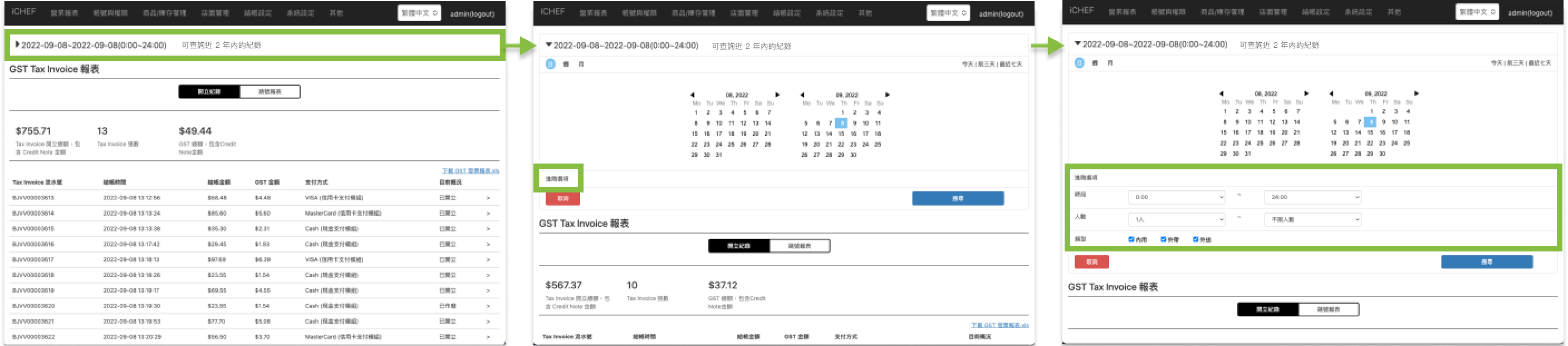Click next-month arrow beside 09, 2022 above advanced filters
This screenshot has height=346, width=1568.
1417,93
